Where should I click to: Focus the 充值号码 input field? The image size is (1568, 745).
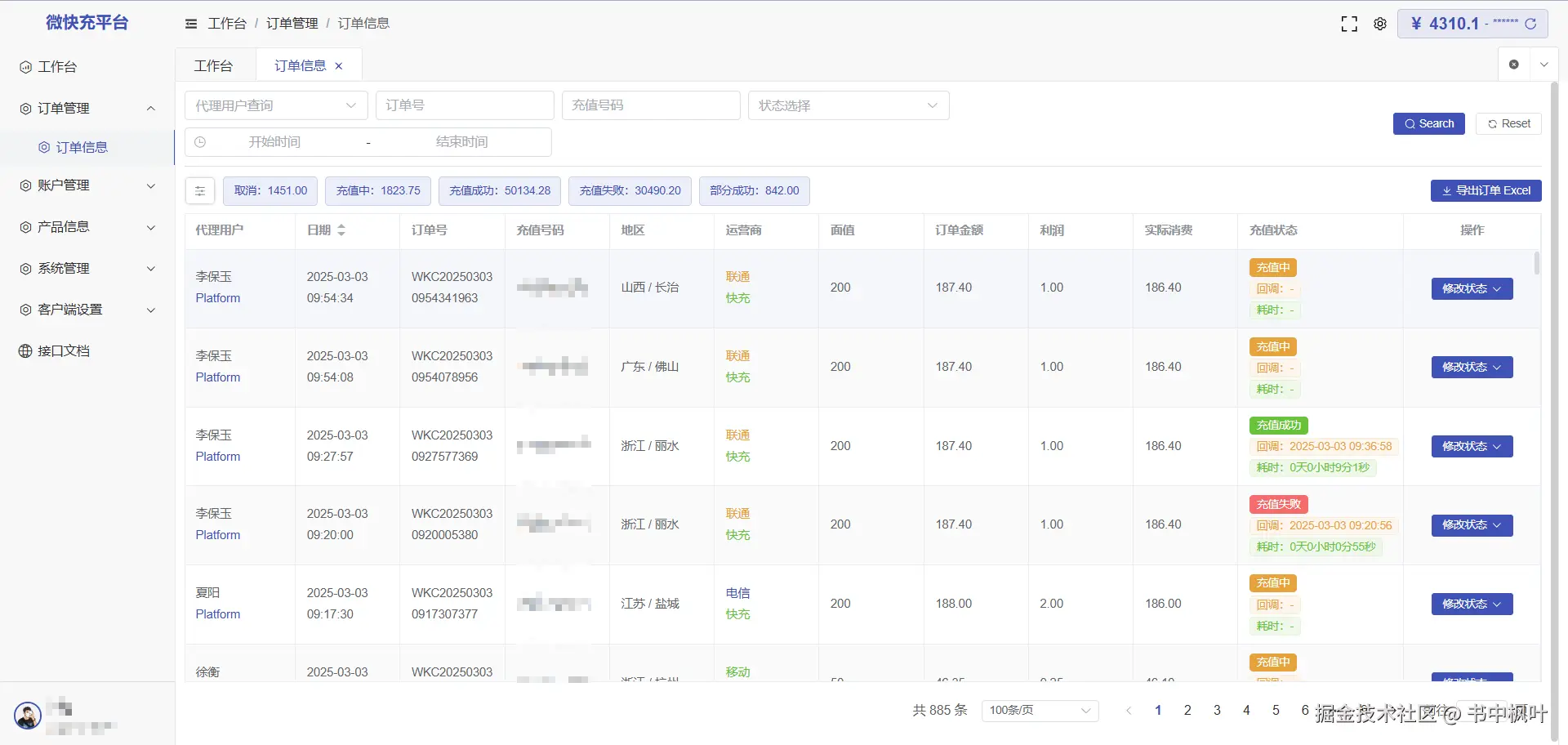pos(651,105)
